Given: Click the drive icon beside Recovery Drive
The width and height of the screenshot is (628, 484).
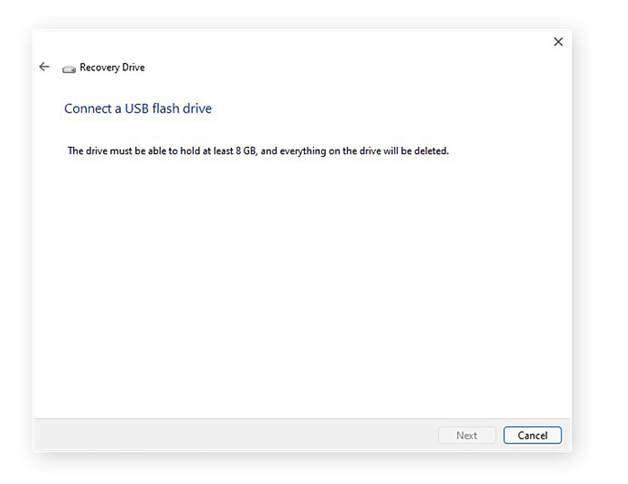Looking at the screenshot, I should click(69, 68).
